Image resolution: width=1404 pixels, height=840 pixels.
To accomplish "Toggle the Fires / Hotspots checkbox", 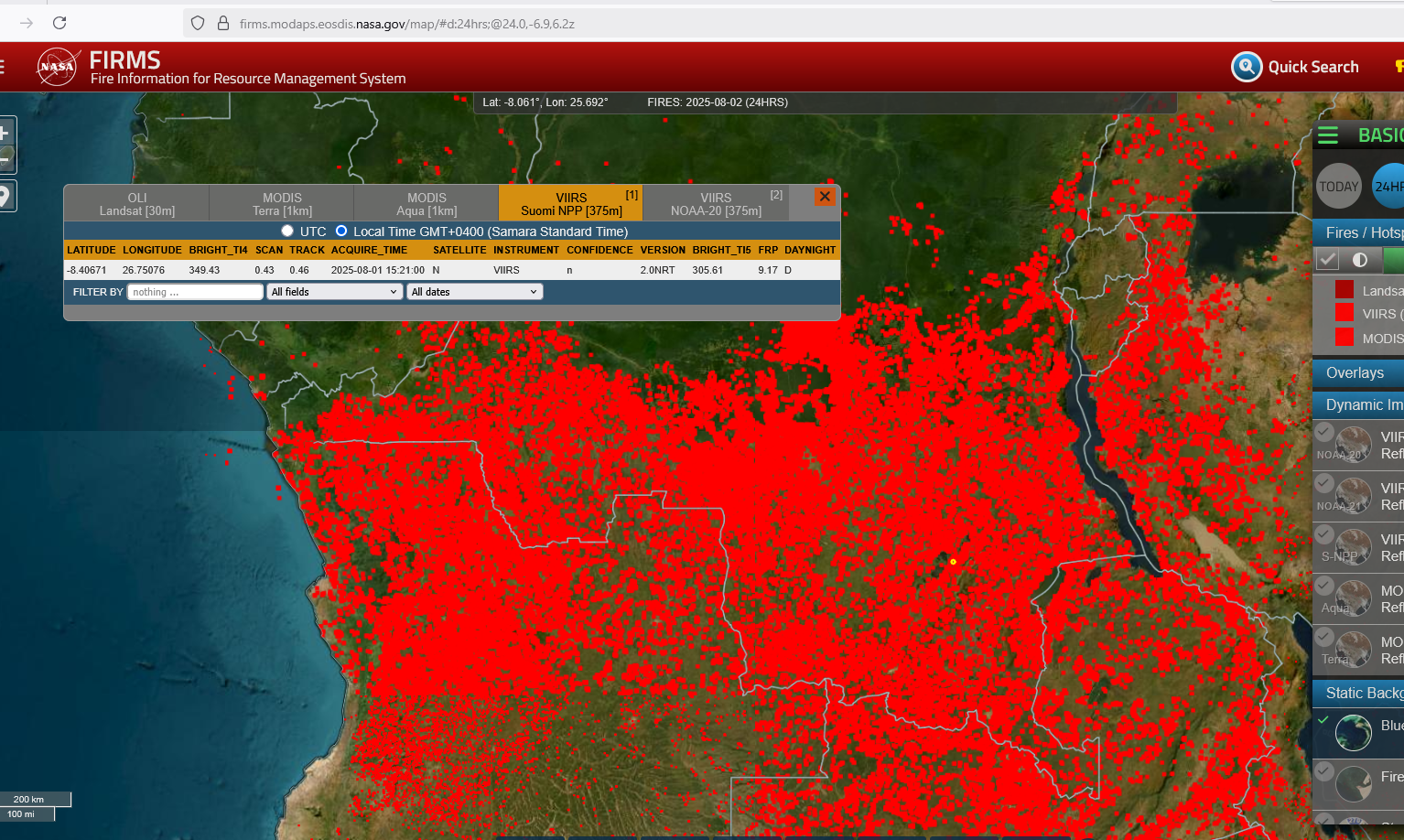I will point(1327,260).
